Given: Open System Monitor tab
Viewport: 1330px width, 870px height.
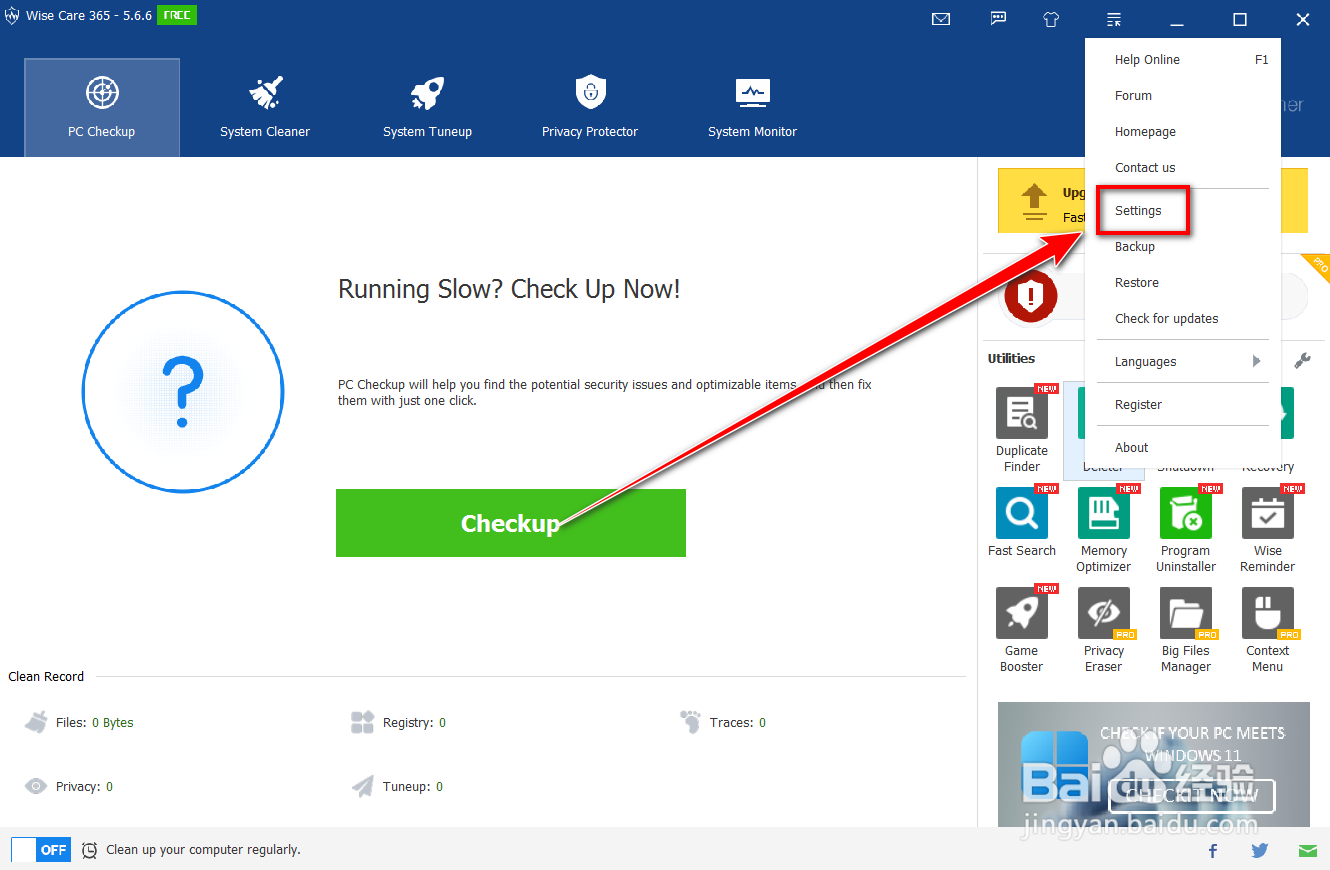Looking at the screenshot, I should (752, 107).
